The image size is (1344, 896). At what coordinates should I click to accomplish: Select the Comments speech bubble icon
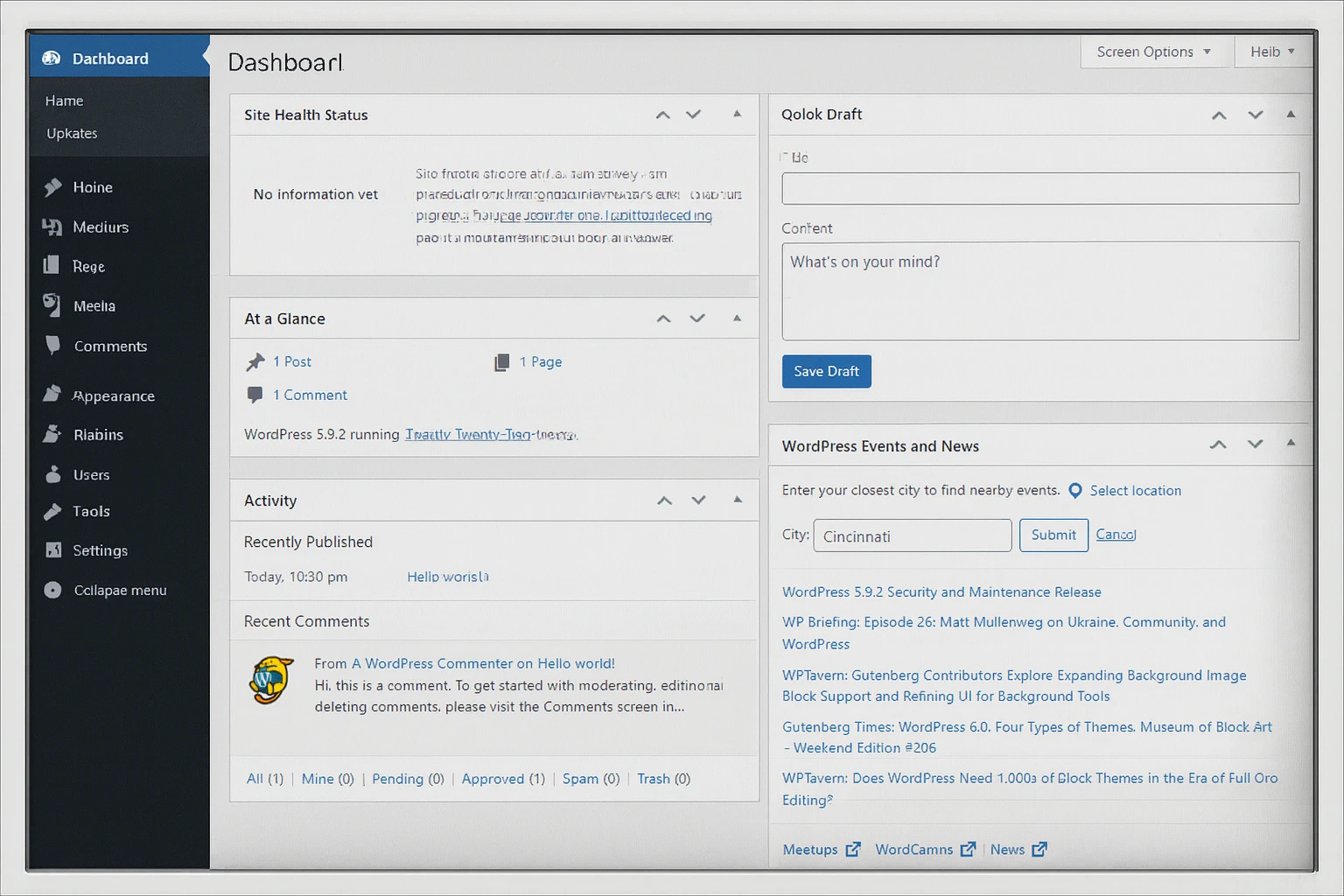[54, 346]
